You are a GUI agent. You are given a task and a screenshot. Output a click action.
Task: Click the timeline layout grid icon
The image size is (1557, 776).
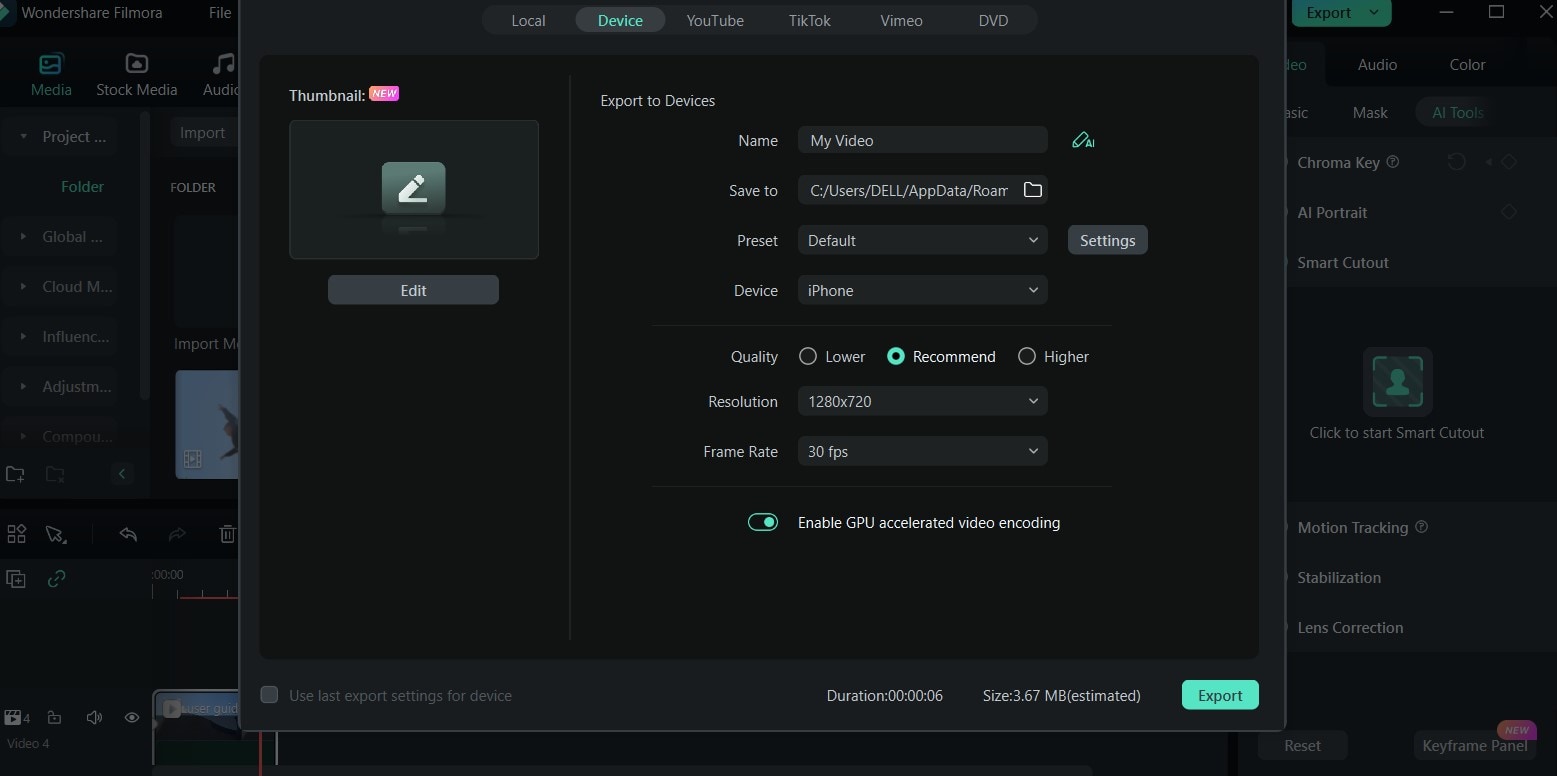click(x=16, y=534)
